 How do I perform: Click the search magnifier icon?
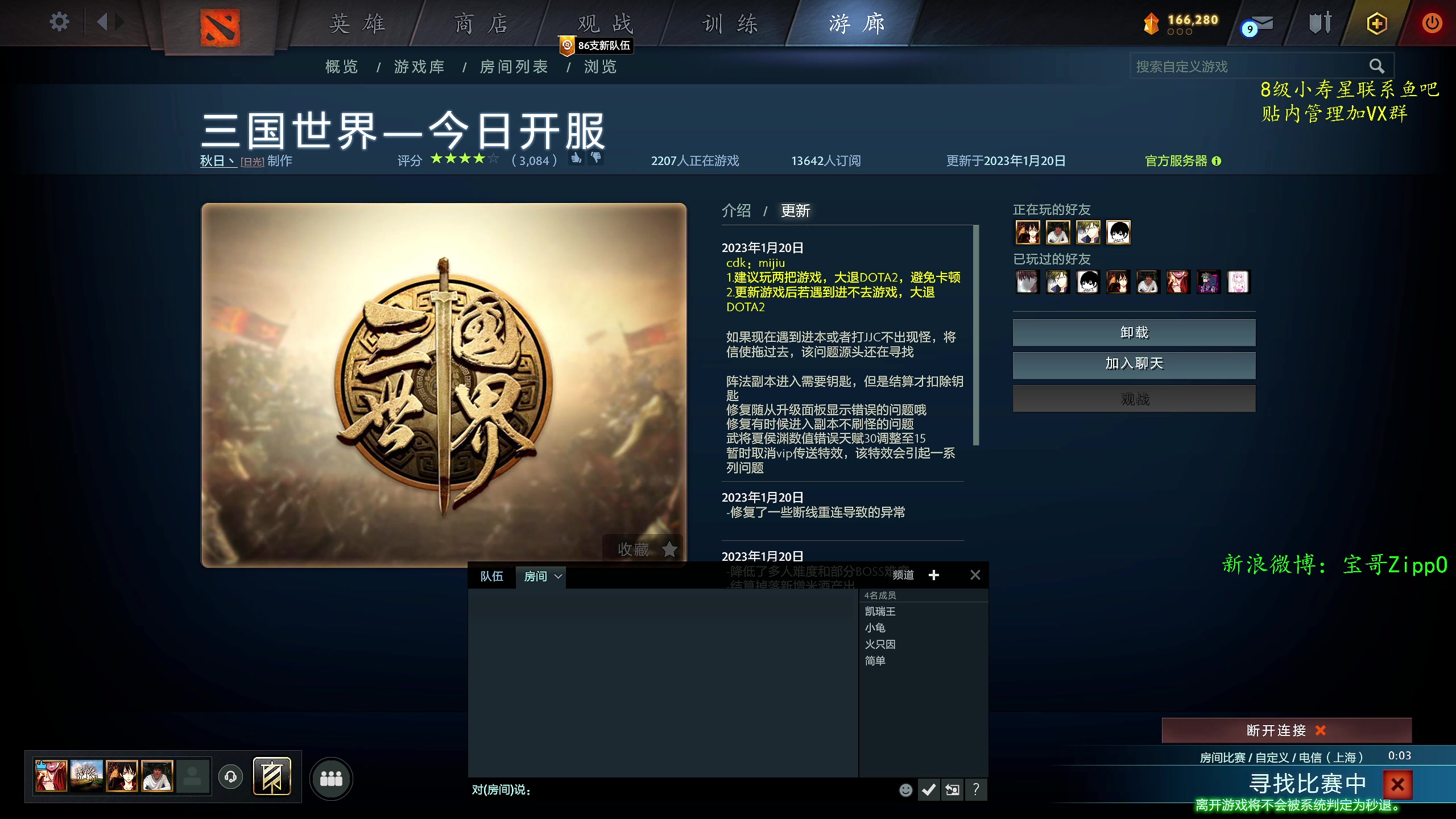pyautogui.click(x=1376, y=67)
